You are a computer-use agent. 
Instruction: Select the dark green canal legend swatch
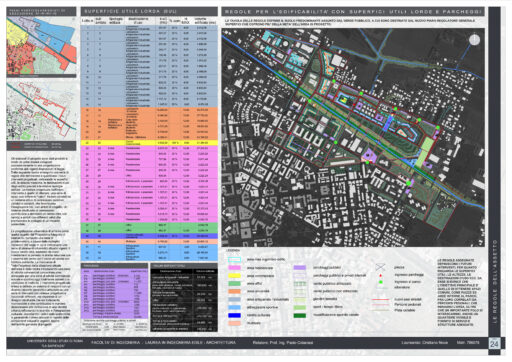(299, 315)
